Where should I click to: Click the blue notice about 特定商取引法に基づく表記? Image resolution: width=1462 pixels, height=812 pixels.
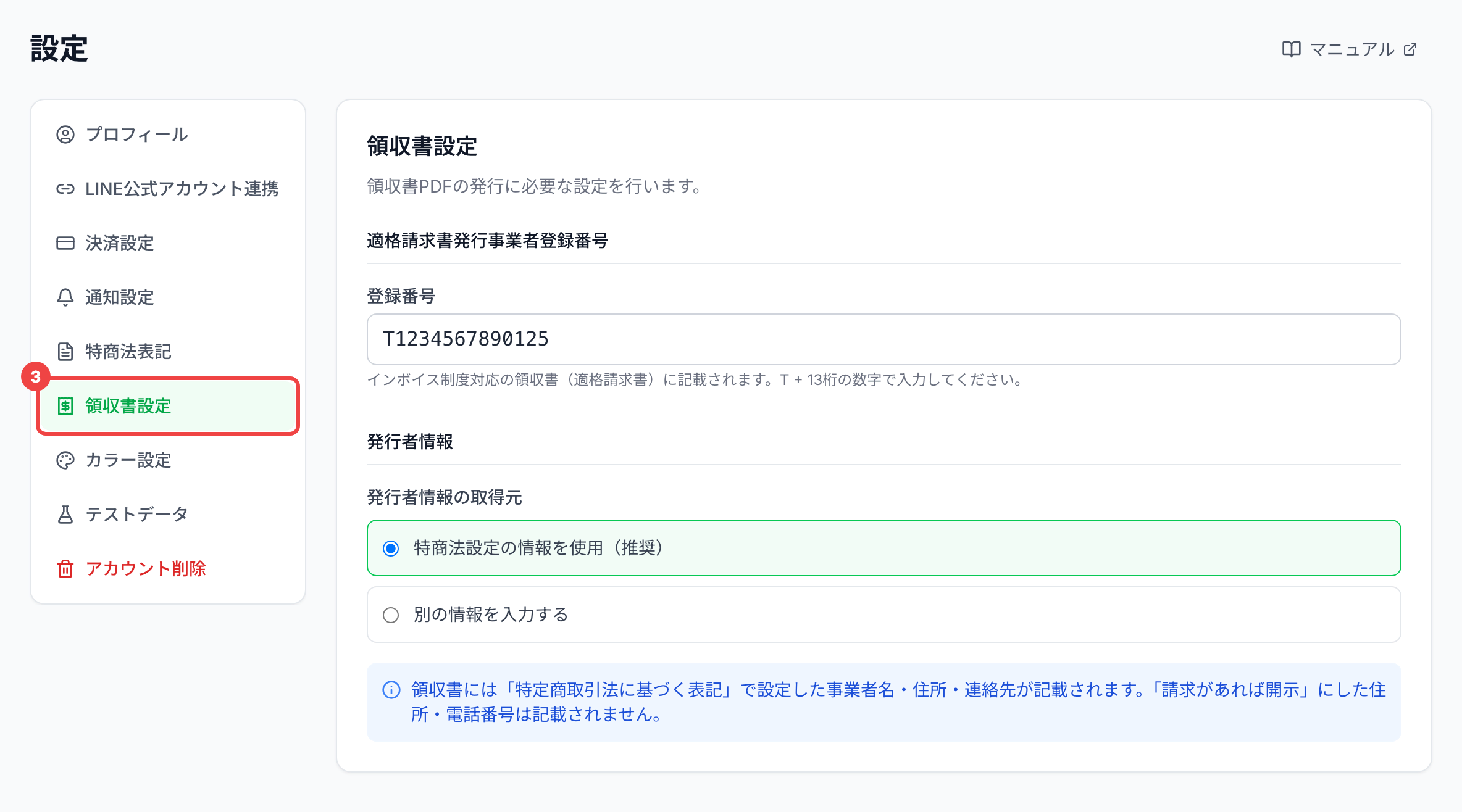(x=883, y=702)
